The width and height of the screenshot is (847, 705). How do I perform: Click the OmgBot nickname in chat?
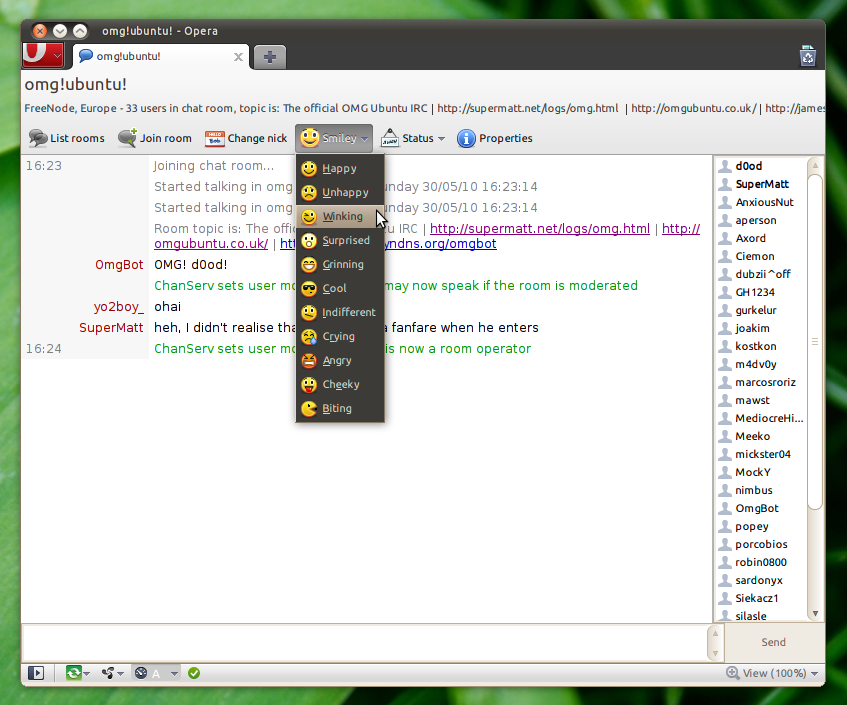click(x=119, y=265)
